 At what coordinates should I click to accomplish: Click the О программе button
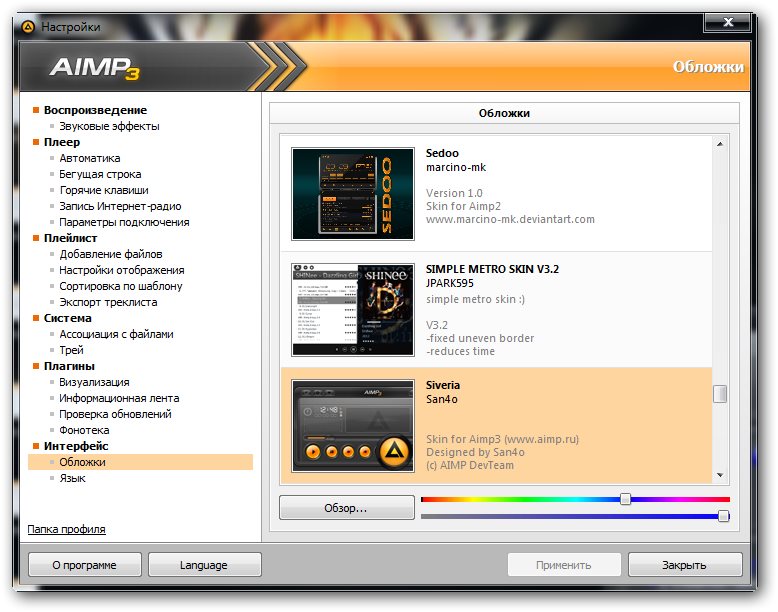pyautogui.click(x=84, y=565)
